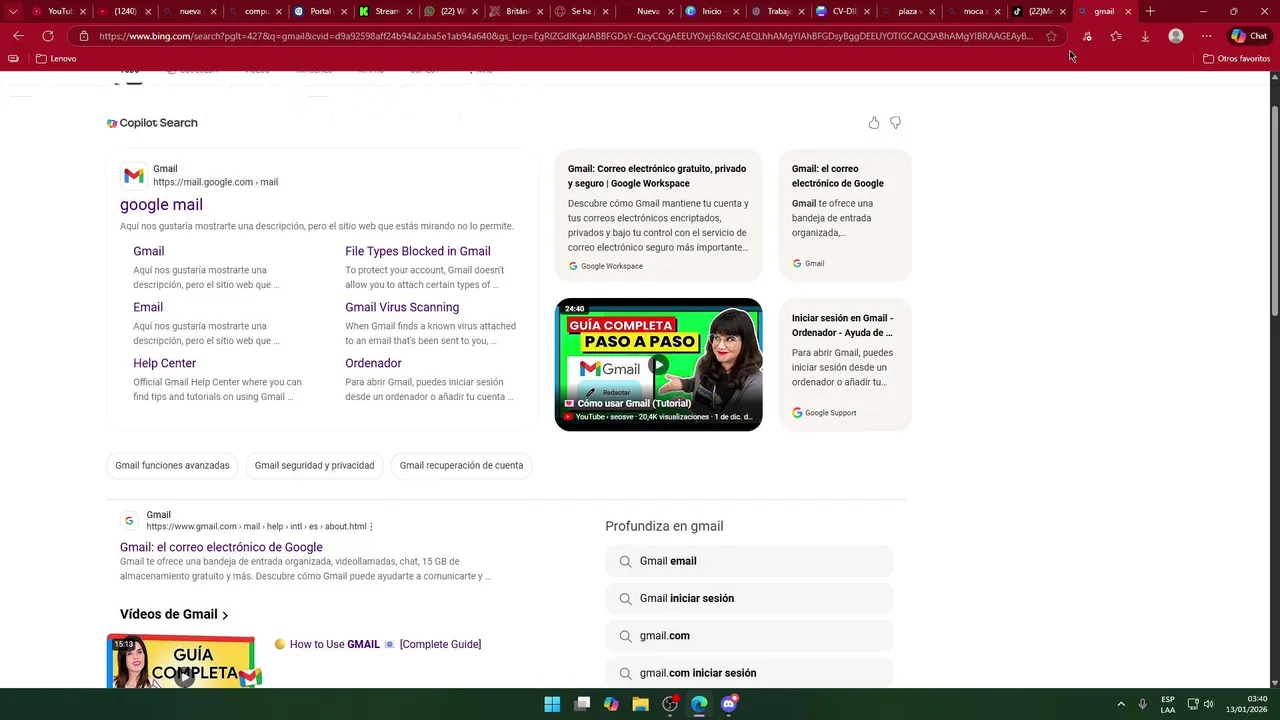Open Task View on the taskbar
This screenshot has width=1280, height=720.
(582, 704)
